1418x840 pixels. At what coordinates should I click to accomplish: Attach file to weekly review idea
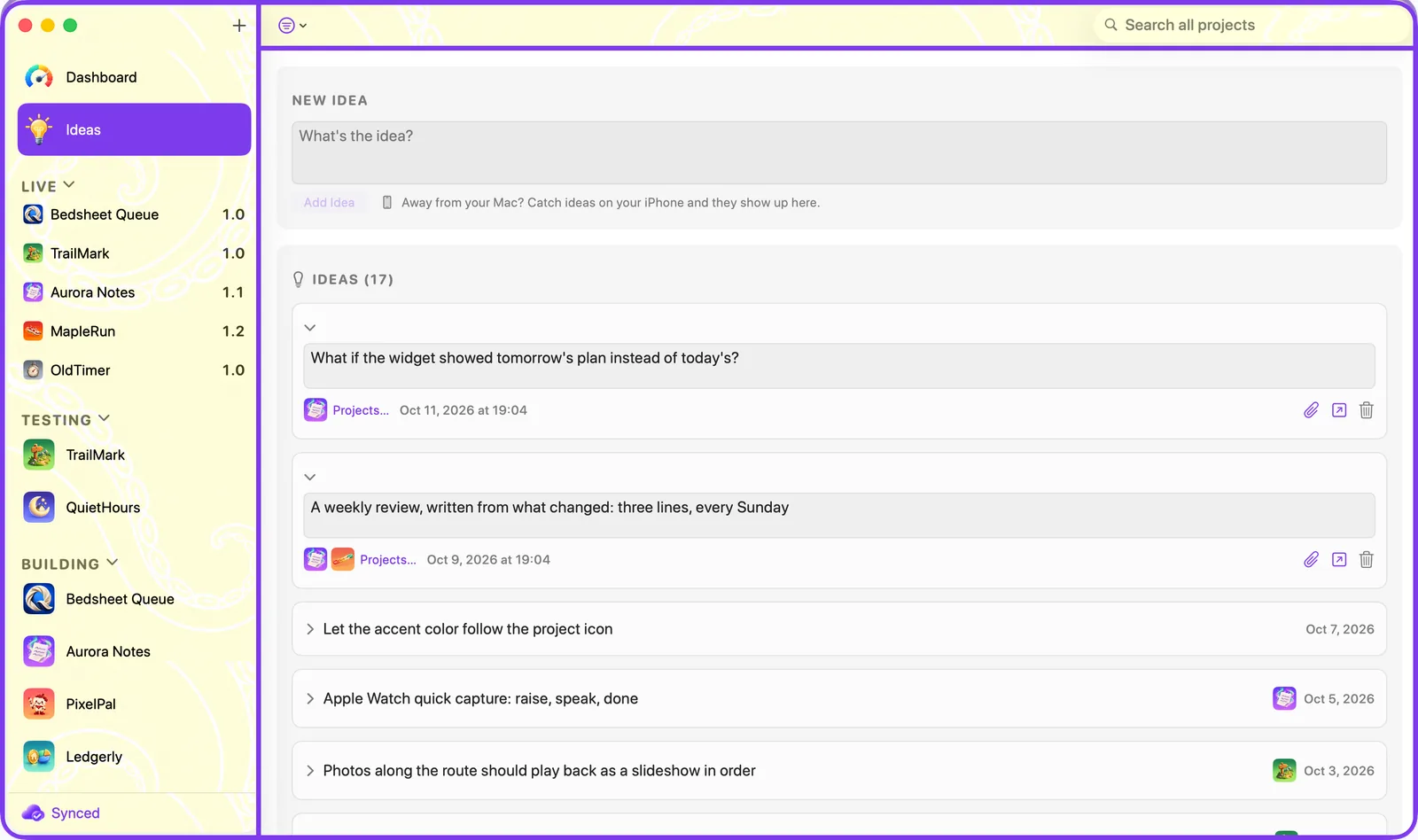coord(1311,560)
